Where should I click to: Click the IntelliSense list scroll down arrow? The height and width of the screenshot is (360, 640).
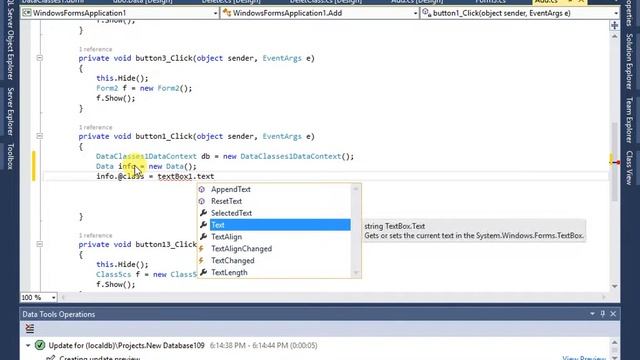[356, 273]
